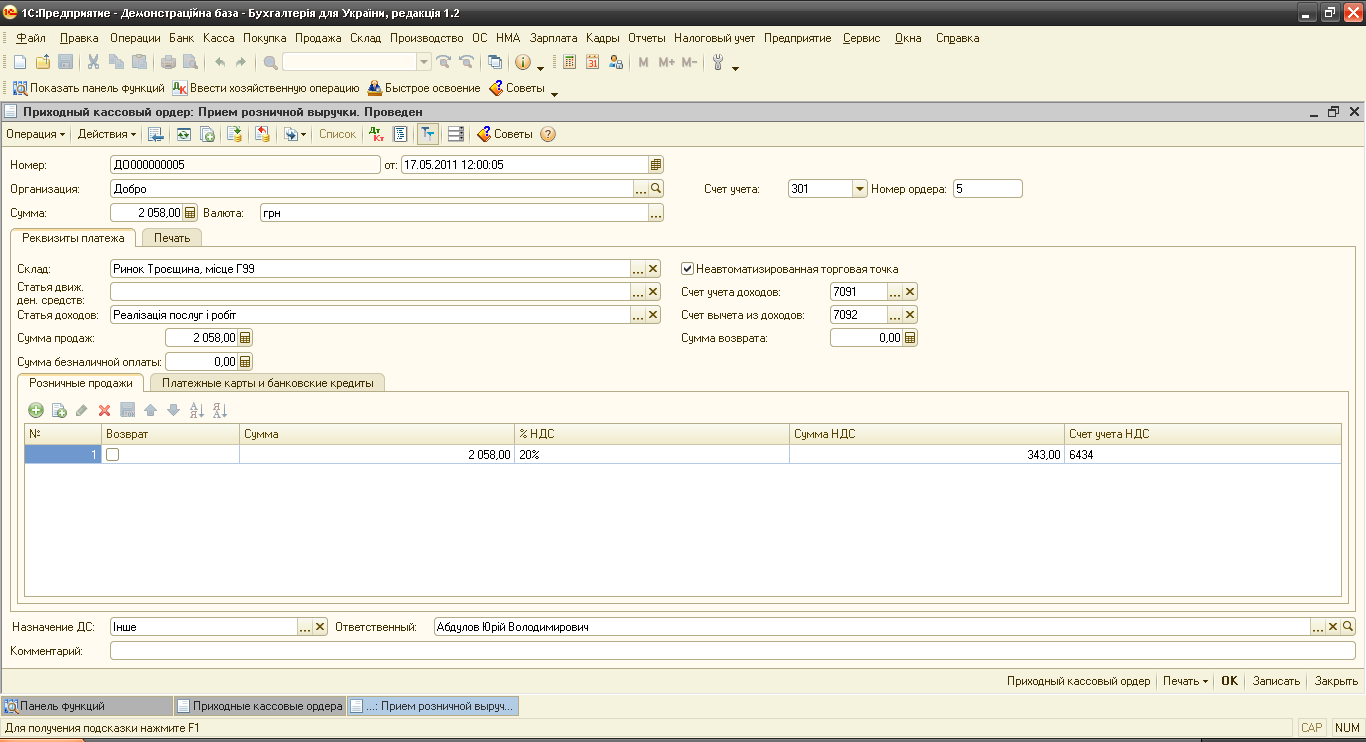This screenshot has width=1366, height=742.
Task: Click the 6434 cell in Счет учета НДС
Action: (1203, 455)
